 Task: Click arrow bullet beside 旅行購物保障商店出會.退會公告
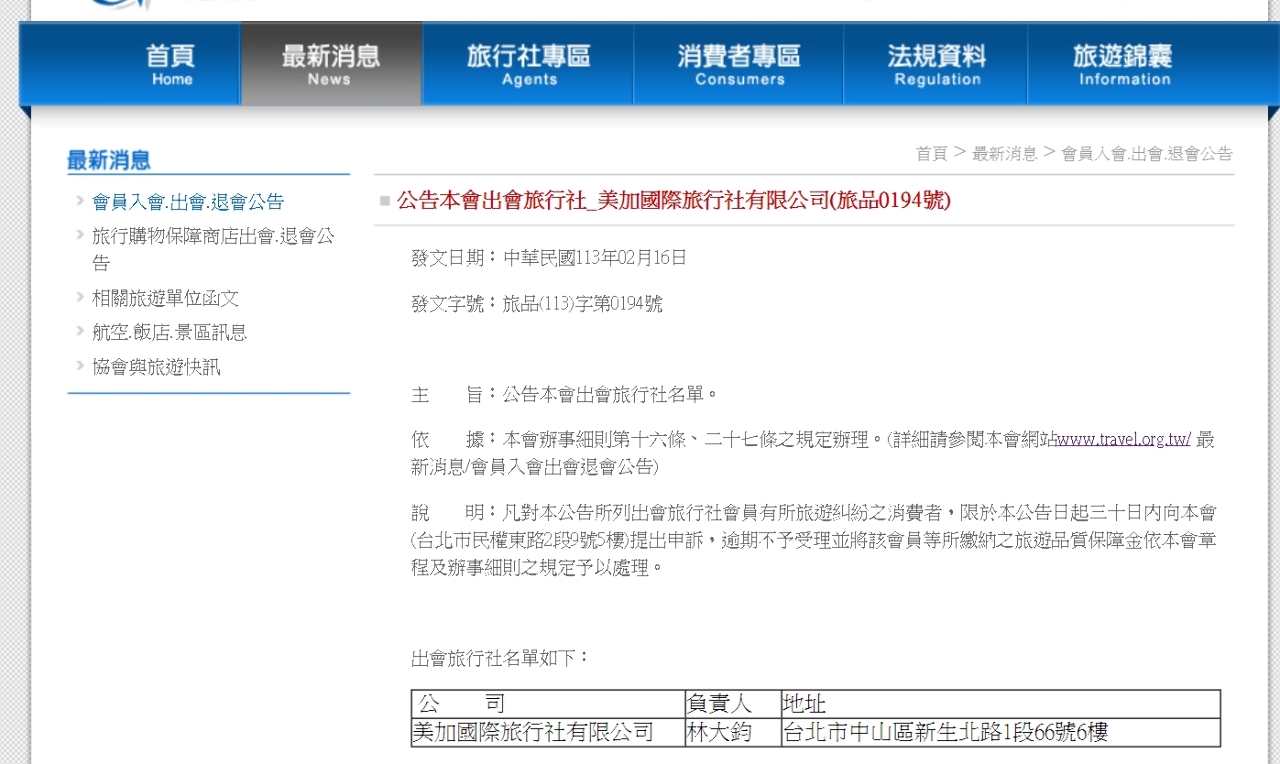coord(79,235)
